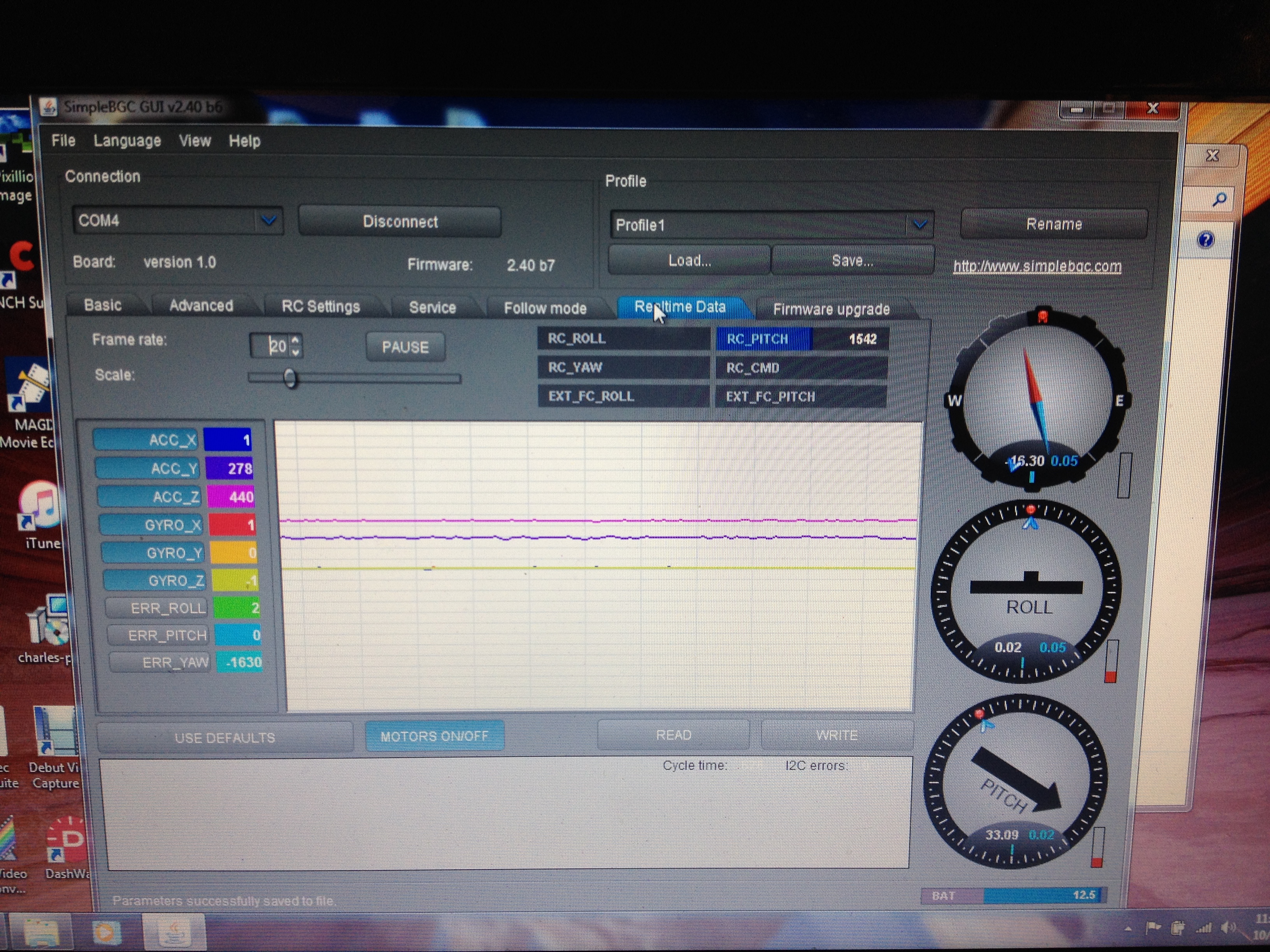This screenshot has width=1270, height=952.
Task: Enable the ERR_PITCH graph channel
Action: point(158,635)
